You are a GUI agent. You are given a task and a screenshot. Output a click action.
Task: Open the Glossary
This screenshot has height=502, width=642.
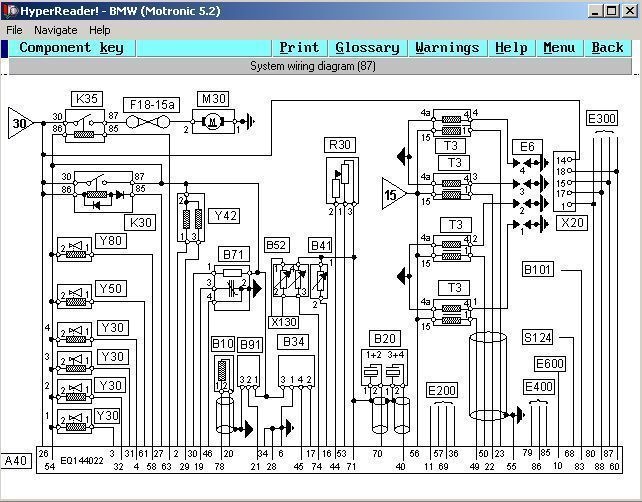pyautogui.click(x=367, y=48)
